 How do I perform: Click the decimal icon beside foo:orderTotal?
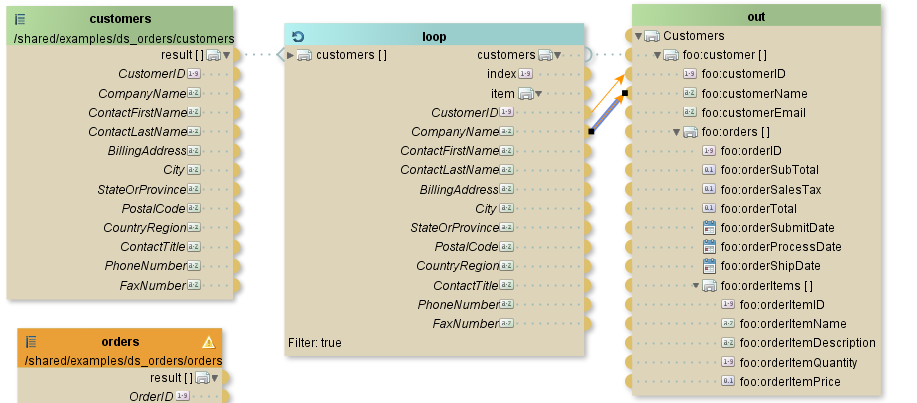pos(708,208)
